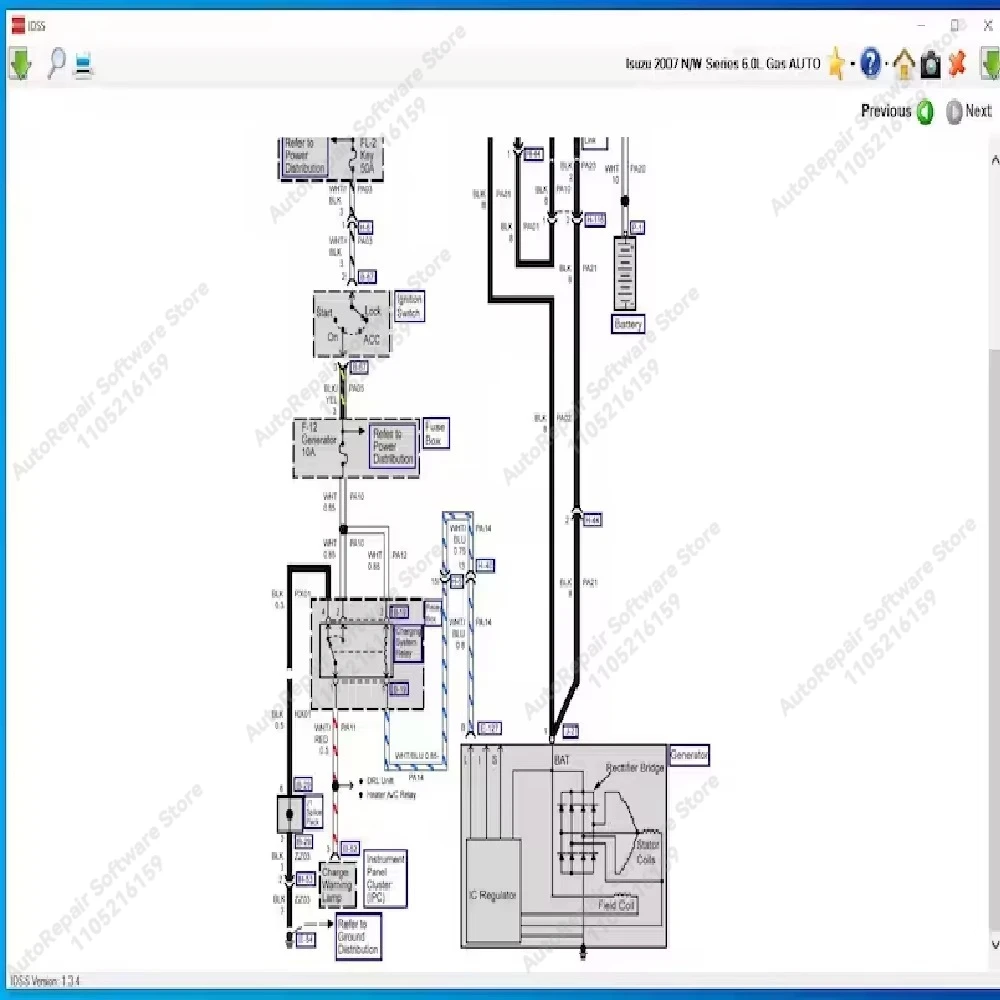Image resolution: width=1000 pixels, height=1000 pixels.
Task: Select connector label H-116
Action: [594, 219]
